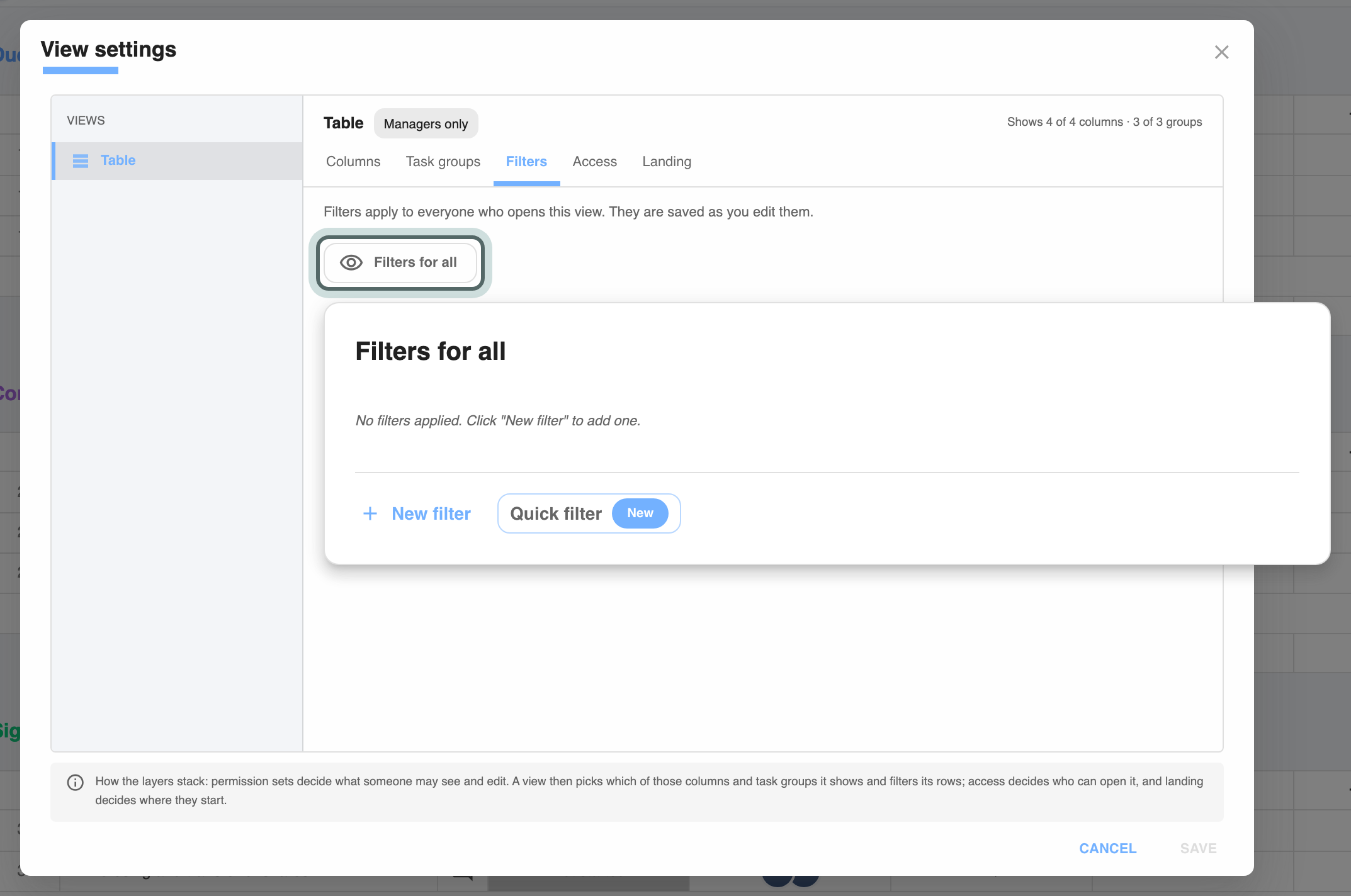Click the View settings dialog title

click(x=108, y=50)
